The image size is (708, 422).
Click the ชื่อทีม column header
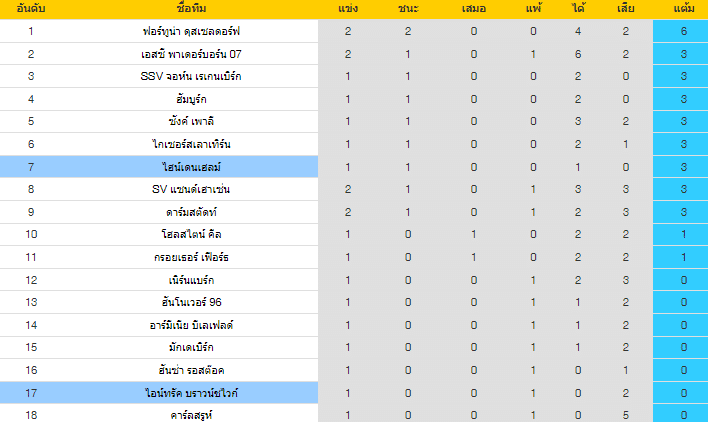click(x=191, y=8)
